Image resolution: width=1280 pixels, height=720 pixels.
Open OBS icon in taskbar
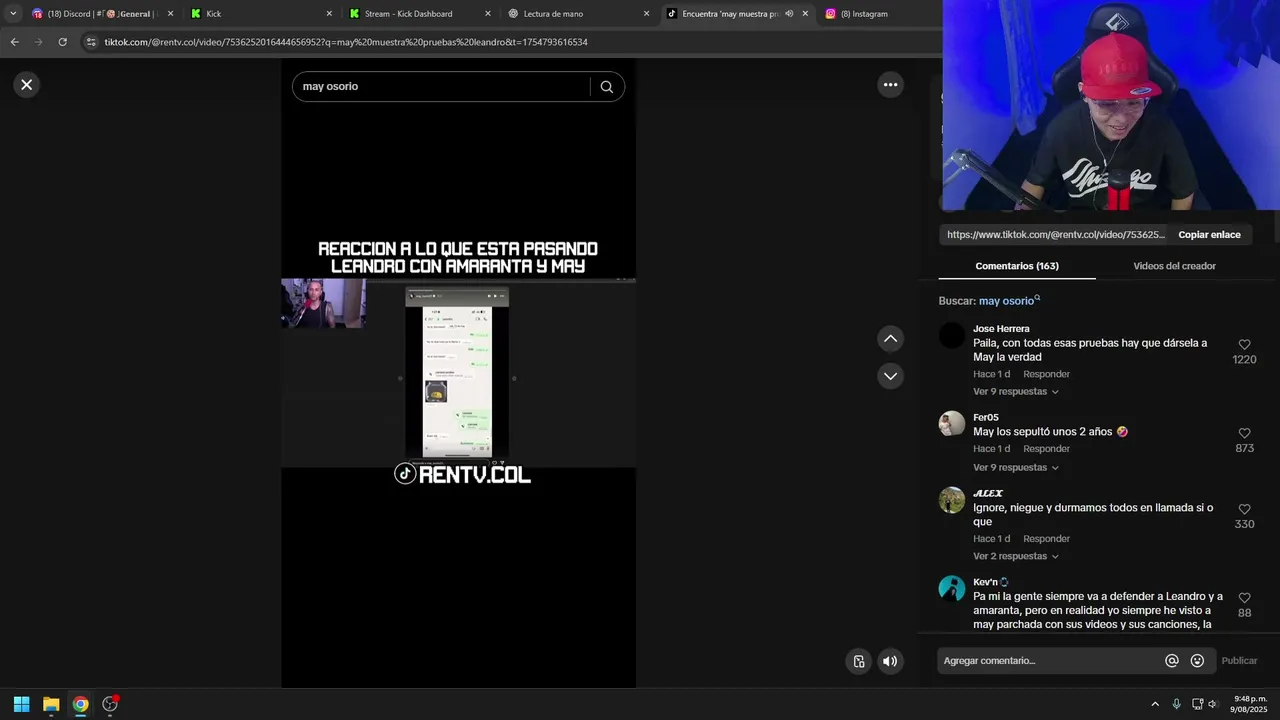pyautogui.click(x=110, y=704)
